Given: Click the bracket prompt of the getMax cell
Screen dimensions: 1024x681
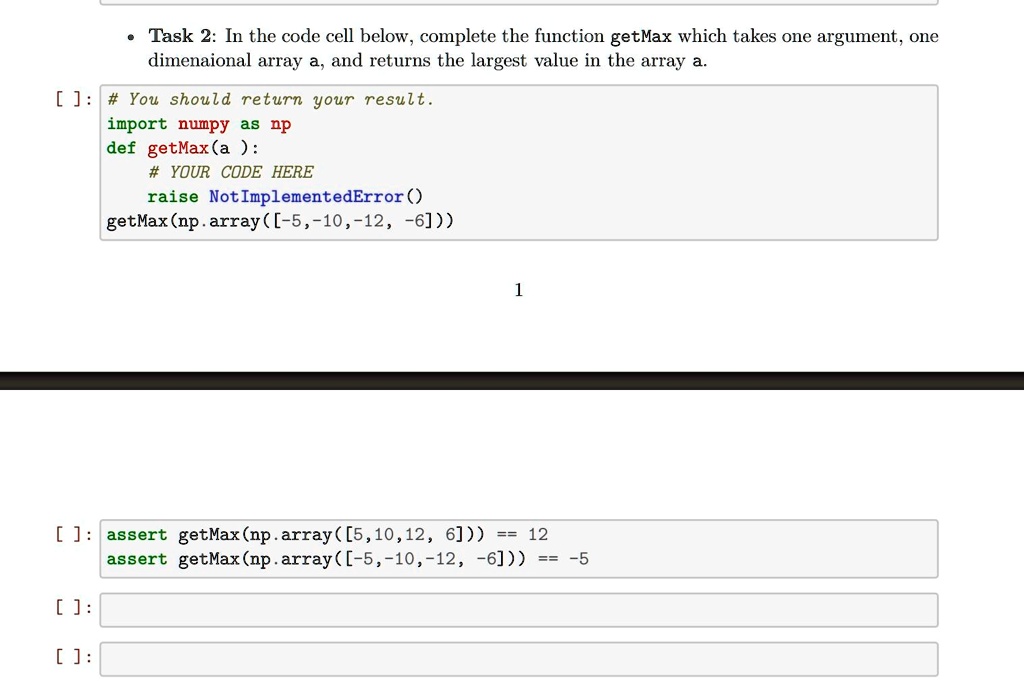Looking at the screenshot, I should pyautogui.click(x=68, y=98).
